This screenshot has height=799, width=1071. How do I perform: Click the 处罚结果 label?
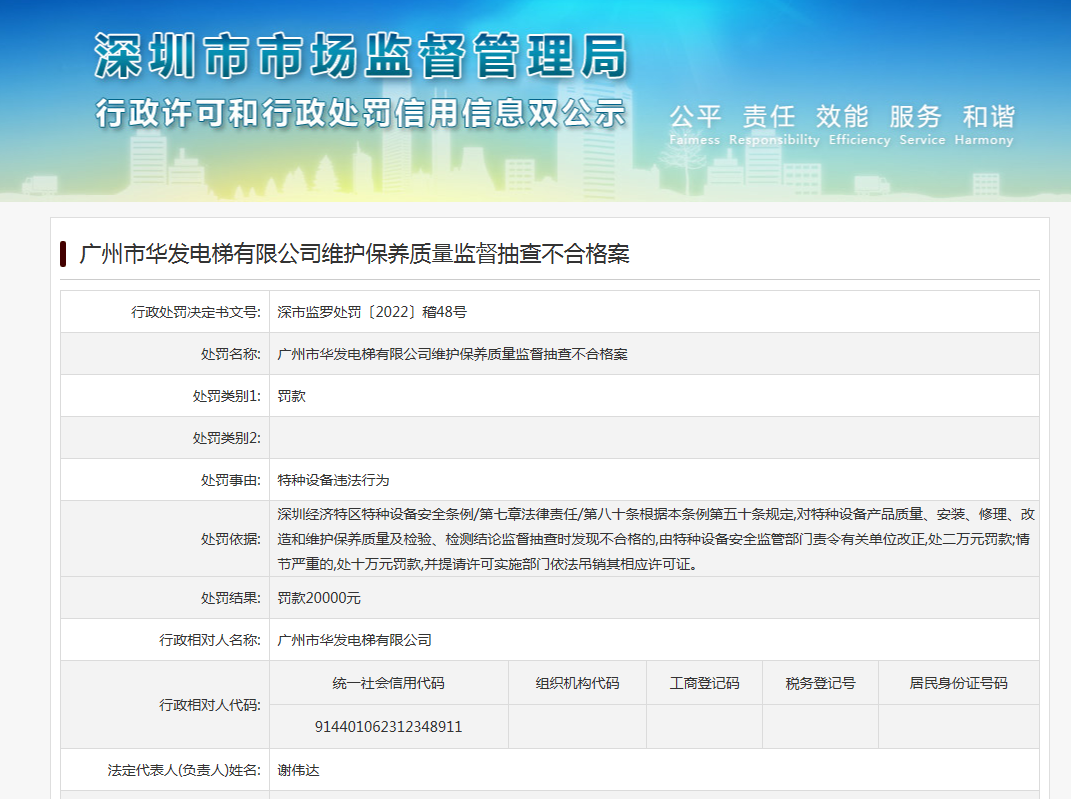pos(231,598)
